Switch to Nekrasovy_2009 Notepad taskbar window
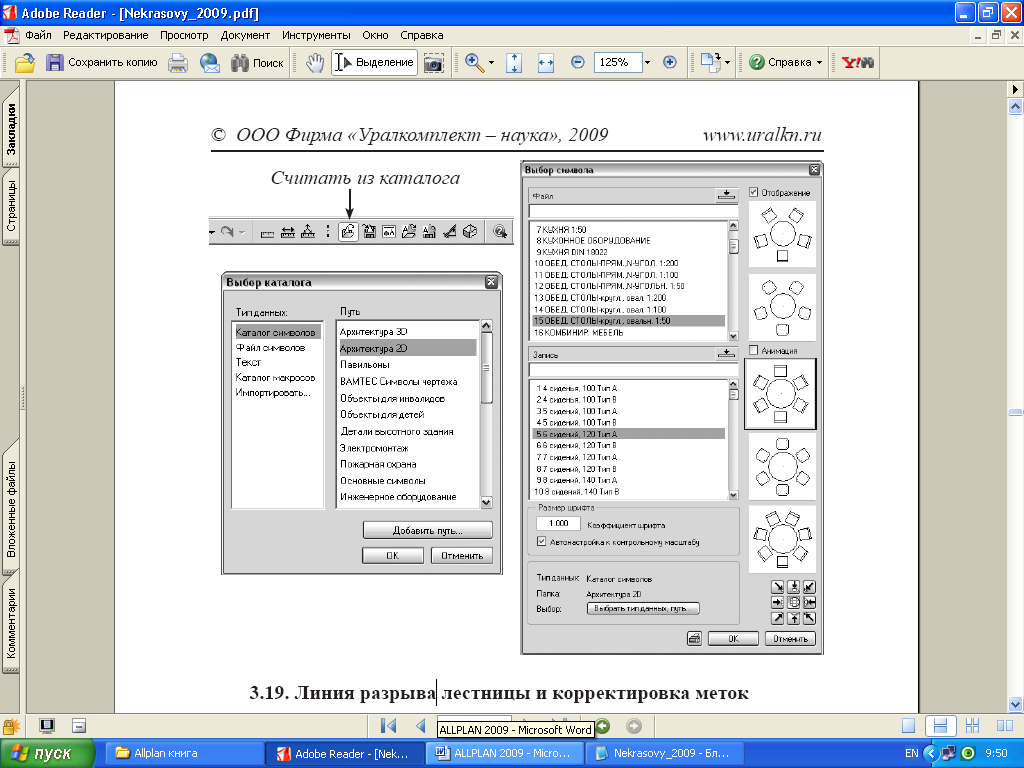The image size is (1024, 768). [x=666, y=754]
